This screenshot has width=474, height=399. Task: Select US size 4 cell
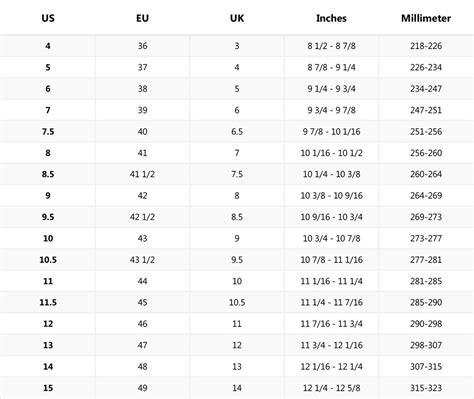pyautogui.click(x=48, y=46)
